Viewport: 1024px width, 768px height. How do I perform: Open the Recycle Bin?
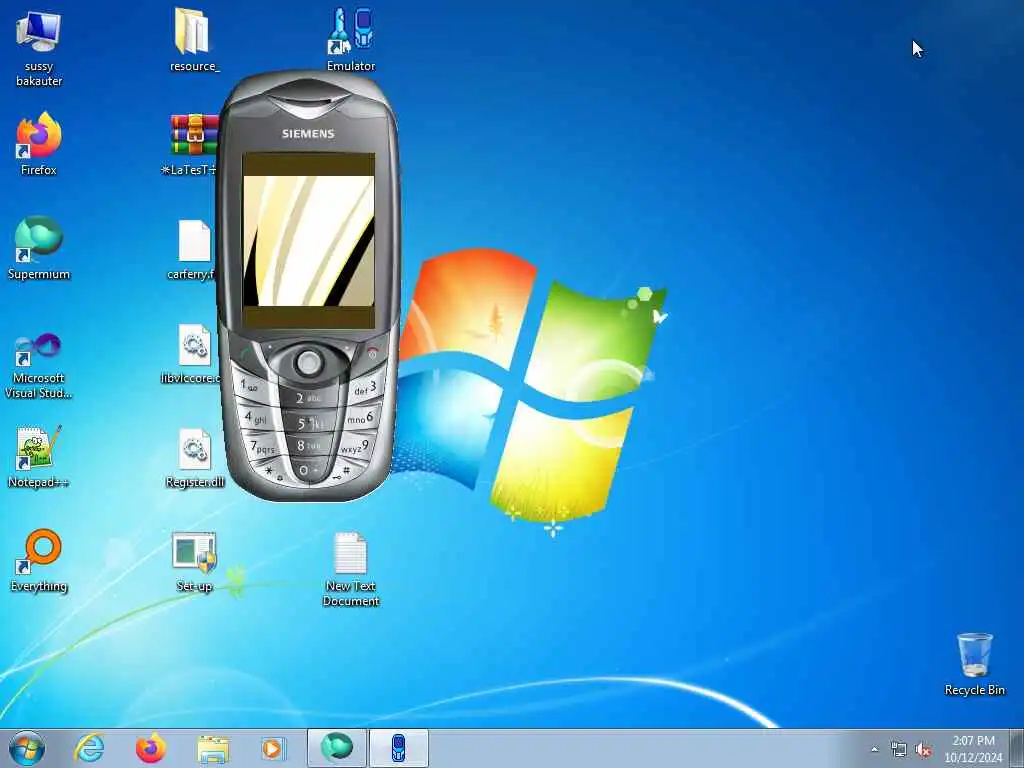(974, 664)
